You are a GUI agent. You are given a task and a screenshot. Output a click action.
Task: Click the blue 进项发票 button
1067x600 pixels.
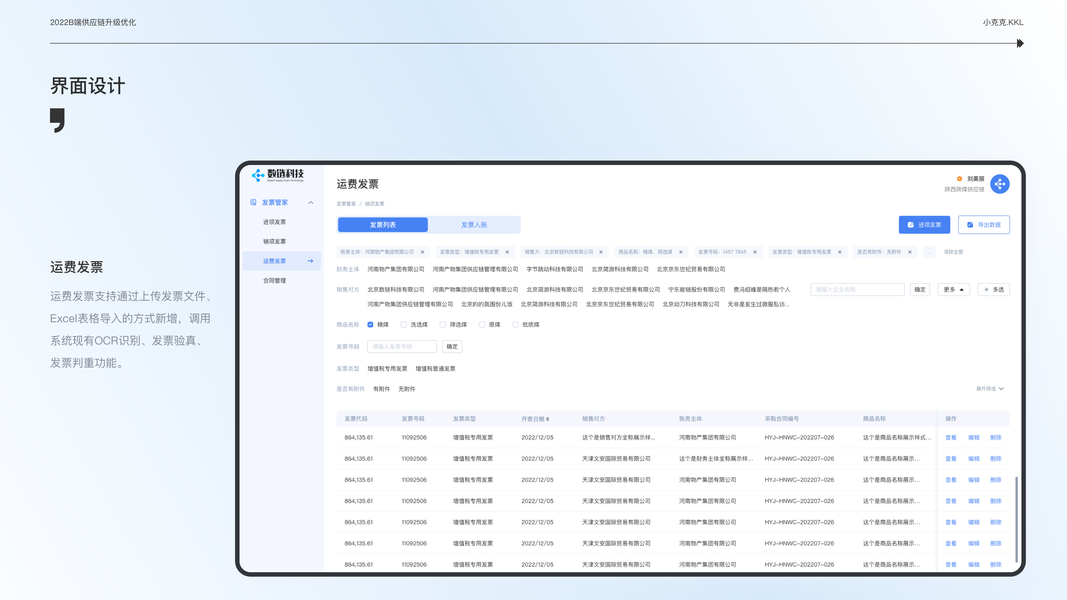click(x=924, y=224)
